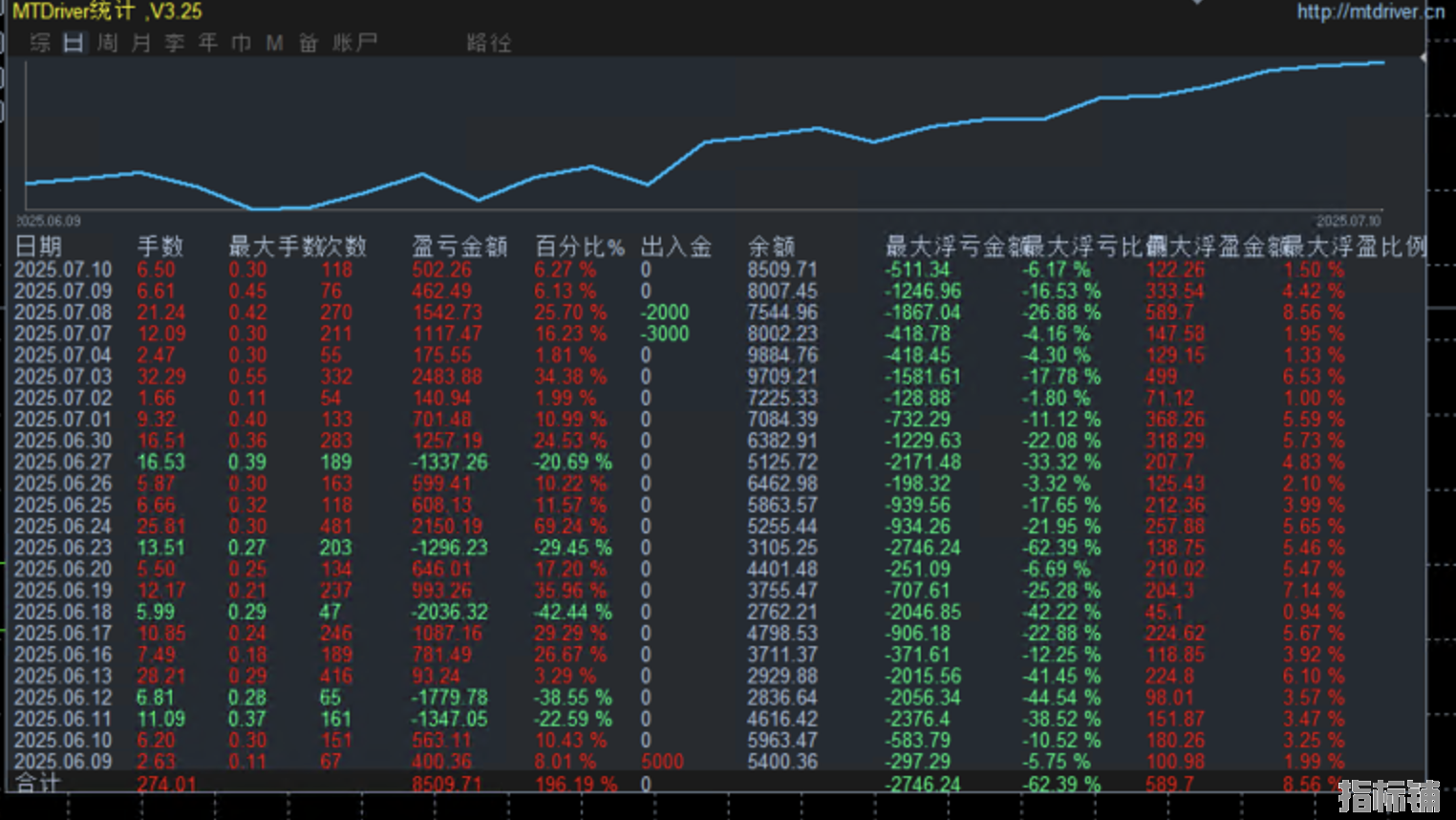Viewport: 1456px width, 820px height.
Task: Select the M tab
Action: (274, 43)
